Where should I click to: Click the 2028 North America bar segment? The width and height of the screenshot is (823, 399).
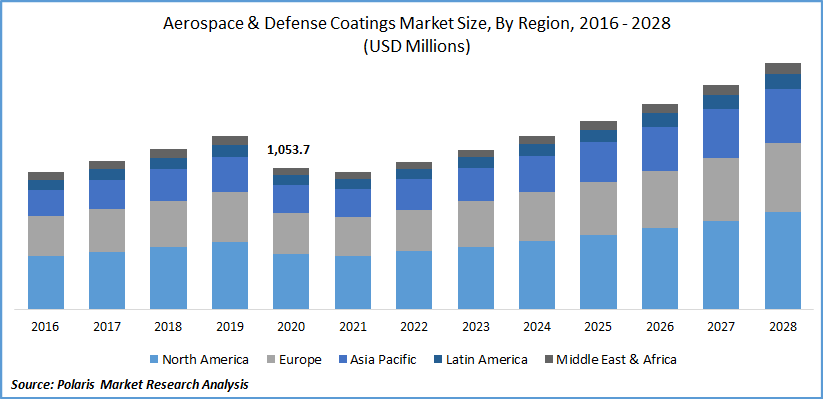(x=783, y=260)
